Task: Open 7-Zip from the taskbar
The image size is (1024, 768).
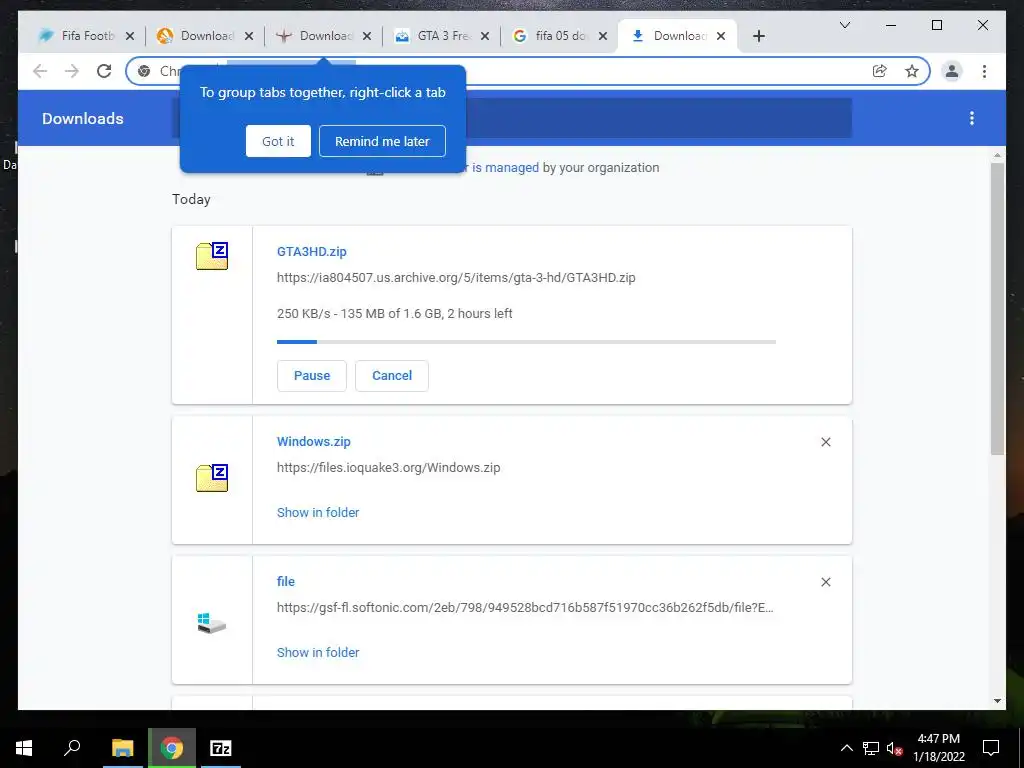Action: coord(221,748)
